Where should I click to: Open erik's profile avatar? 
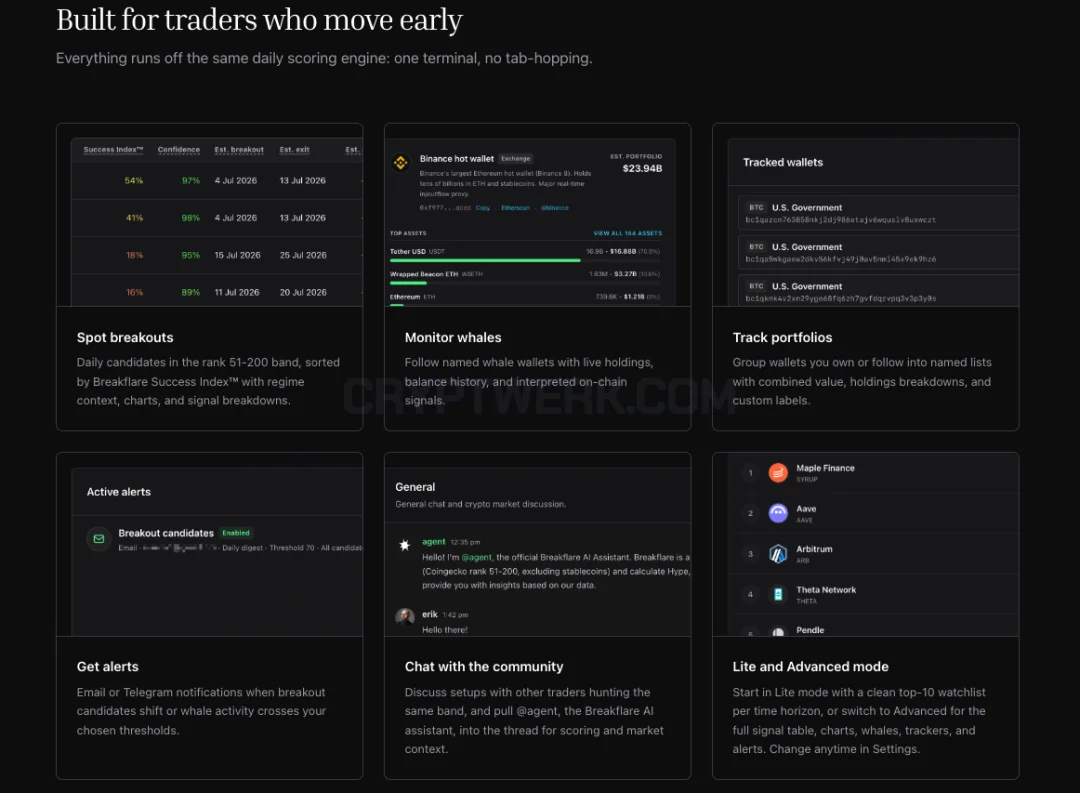pyautogui.click(x=404, y=616)
